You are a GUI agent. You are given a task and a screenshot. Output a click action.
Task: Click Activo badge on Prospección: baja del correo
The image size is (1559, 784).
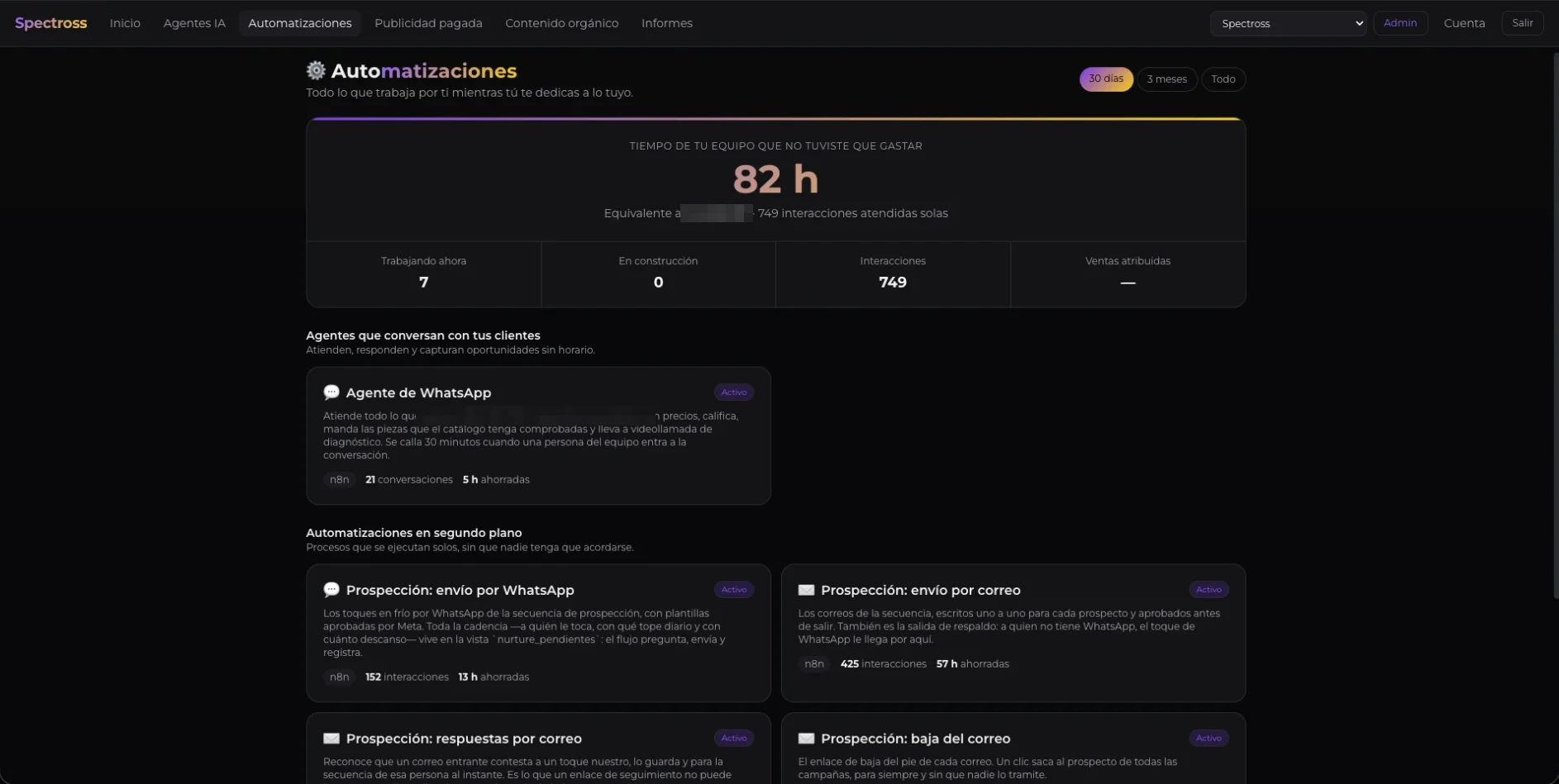click(x=1209, y=739)
